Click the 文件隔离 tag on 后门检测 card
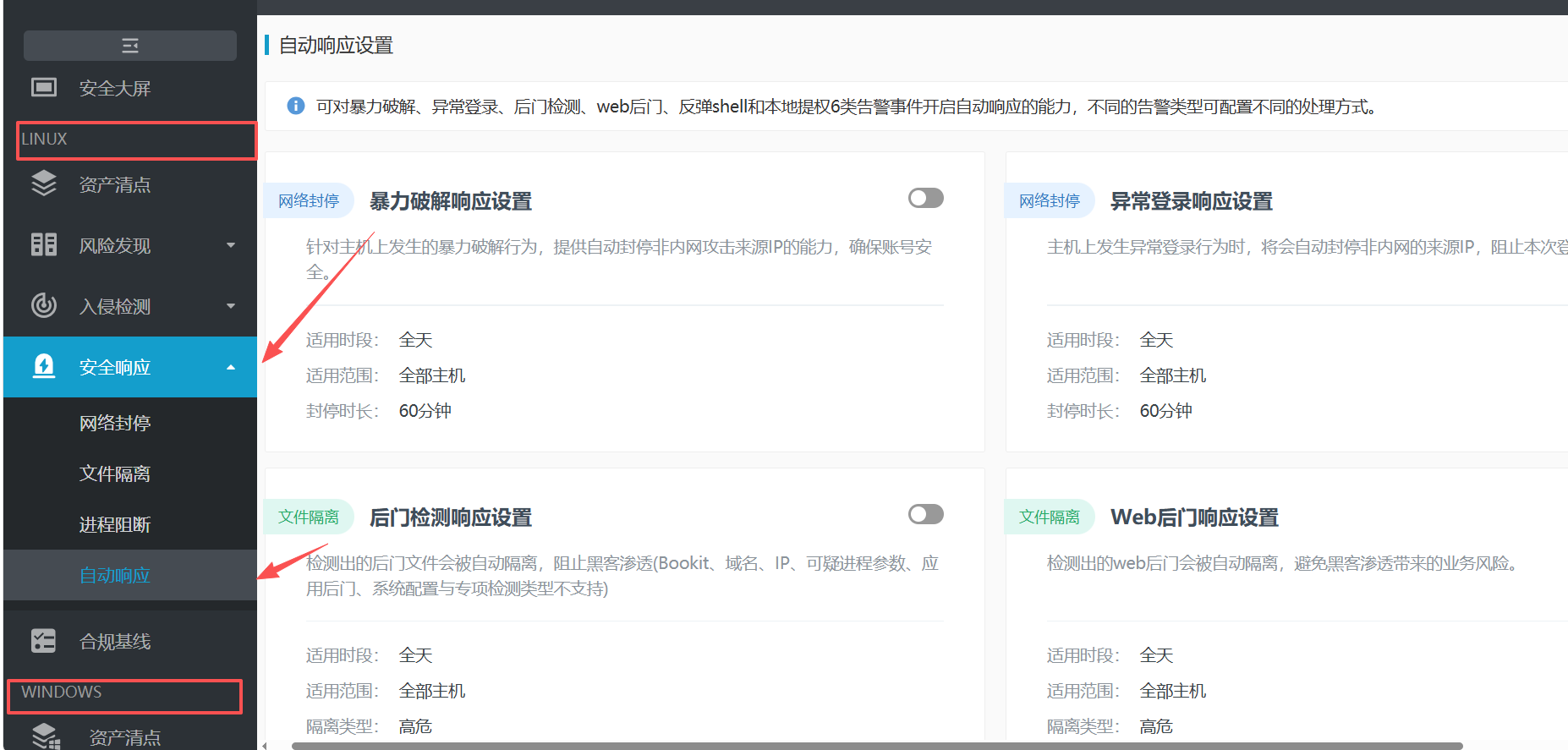The width and height of the screenshot is (1568, 750). coord(309,517)
